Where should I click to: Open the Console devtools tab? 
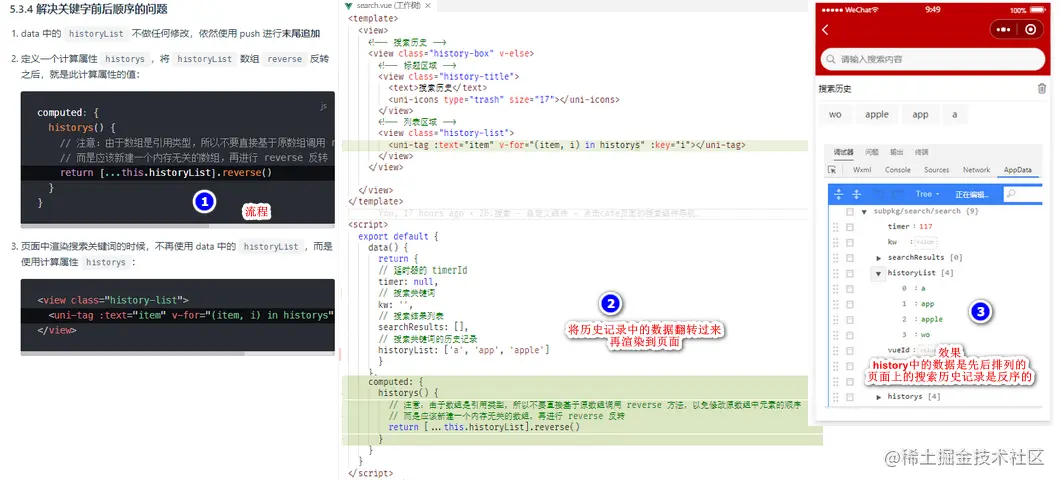click(898, 170)
